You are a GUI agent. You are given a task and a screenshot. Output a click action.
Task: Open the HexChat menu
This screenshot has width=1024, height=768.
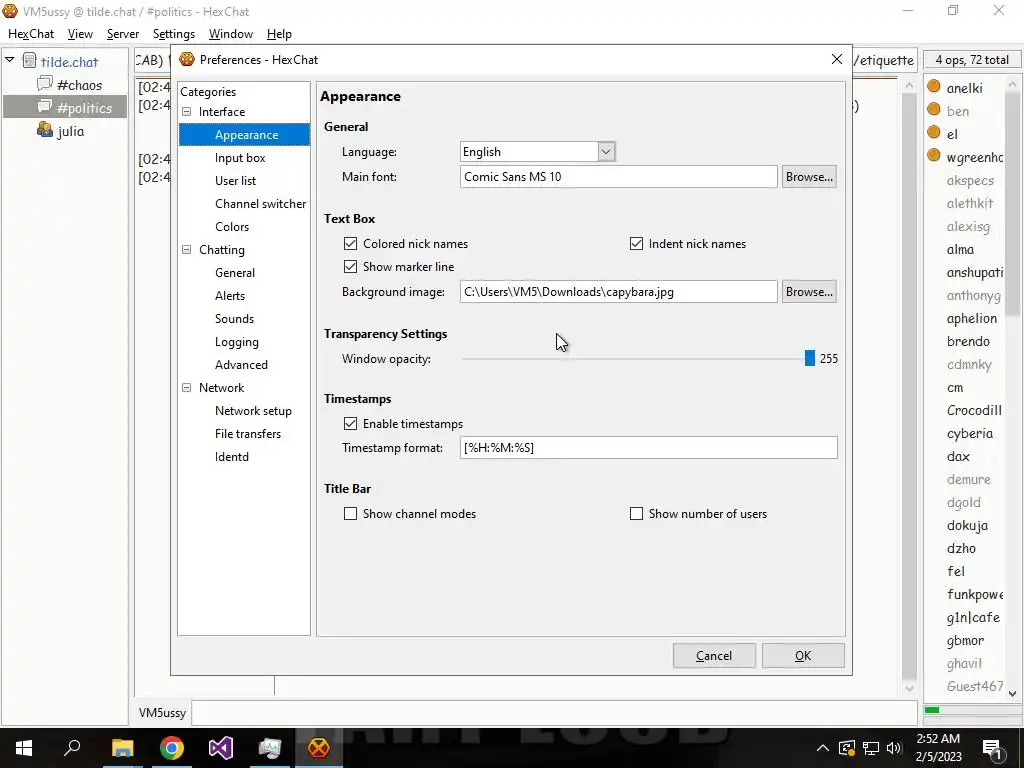pos(31,34)
